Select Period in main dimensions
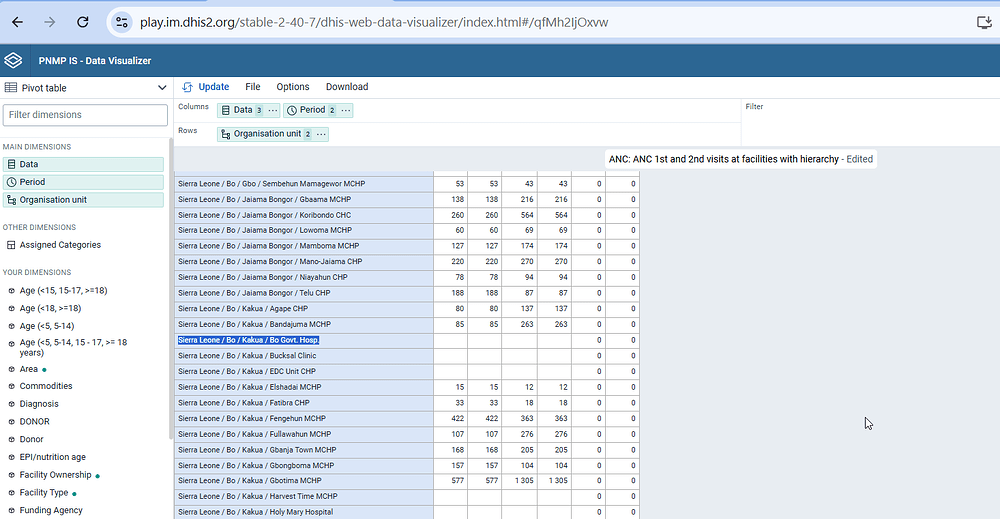This screenshot has height=519, width=1000. [83, 182]
